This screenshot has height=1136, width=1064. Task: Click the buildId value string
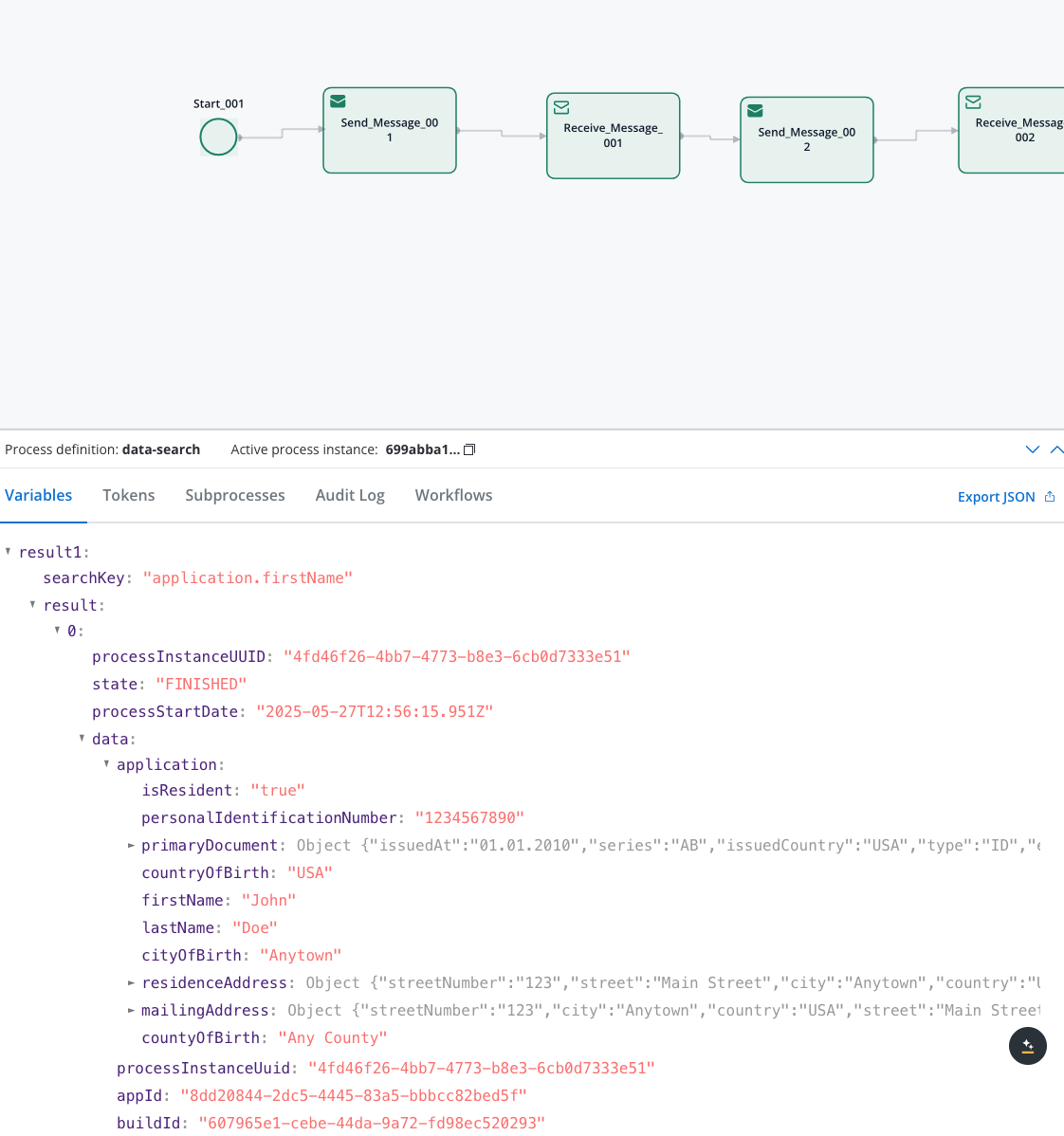pyautogui.click(x=372, y=1124)
